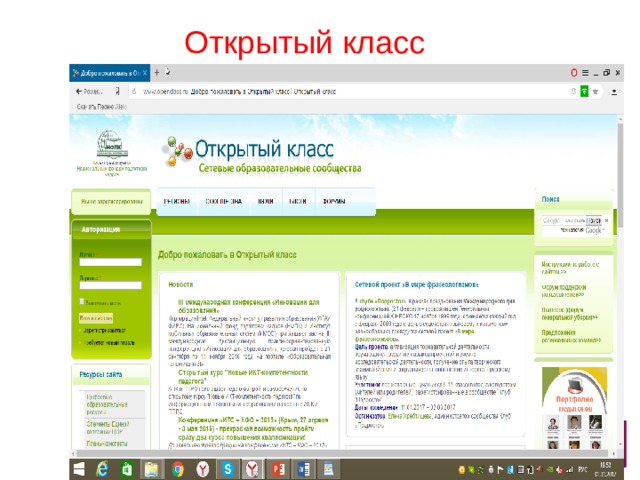The height and width of the screenshot is (480, 640).
Task: Open 'Форум поддержки пользователей' link
Action: pos(564,291)
